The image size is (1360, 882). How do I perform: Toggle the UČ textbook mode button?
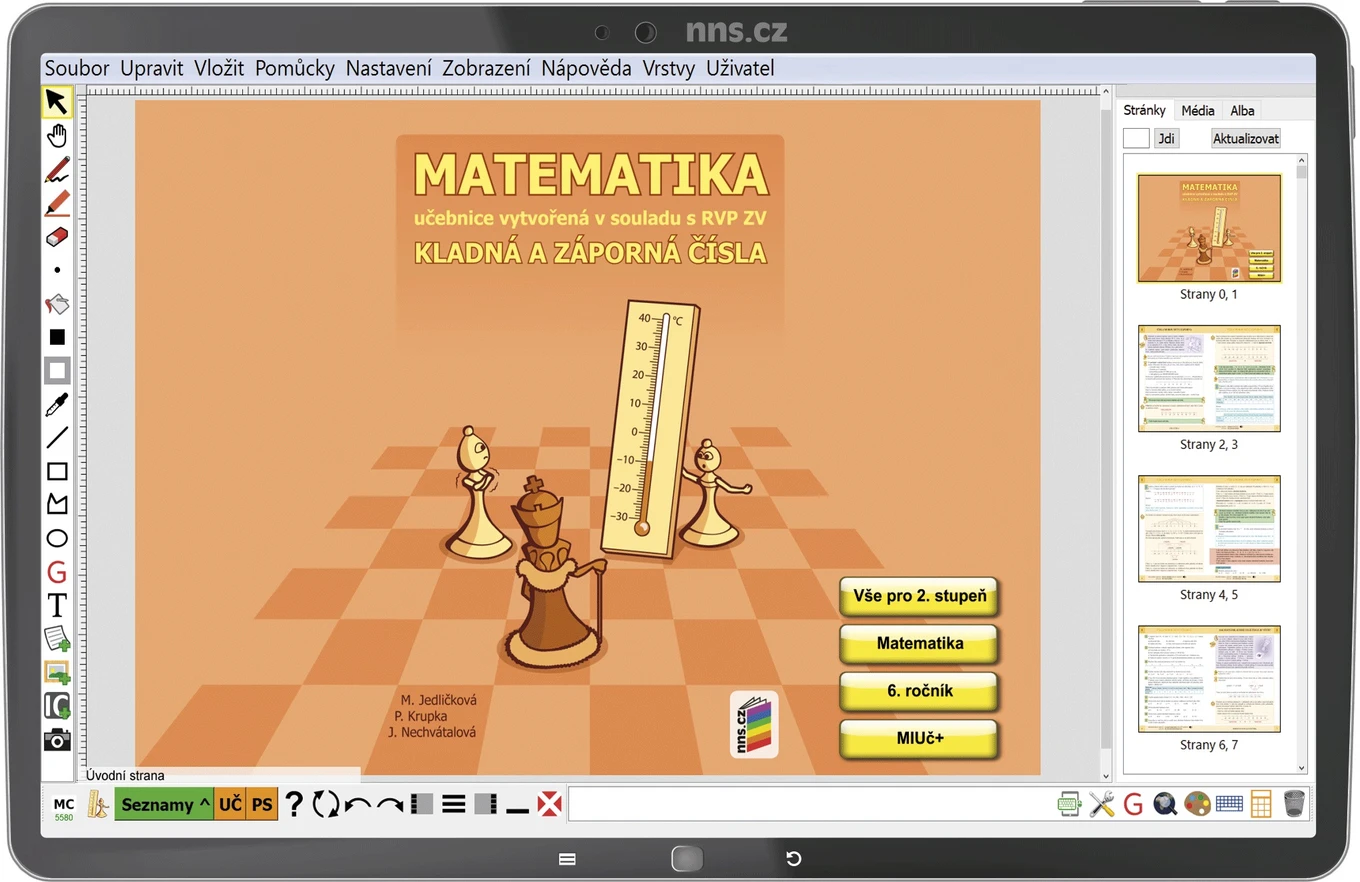click(230, 804)
